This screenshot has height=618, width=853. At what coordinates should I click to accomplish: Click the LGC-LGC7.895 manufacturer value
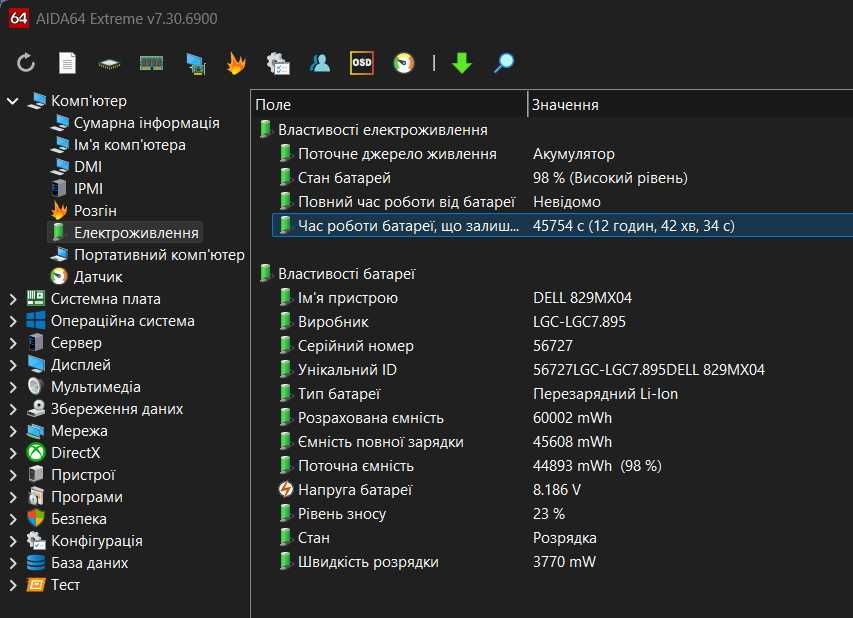click(x=579, y=322)
